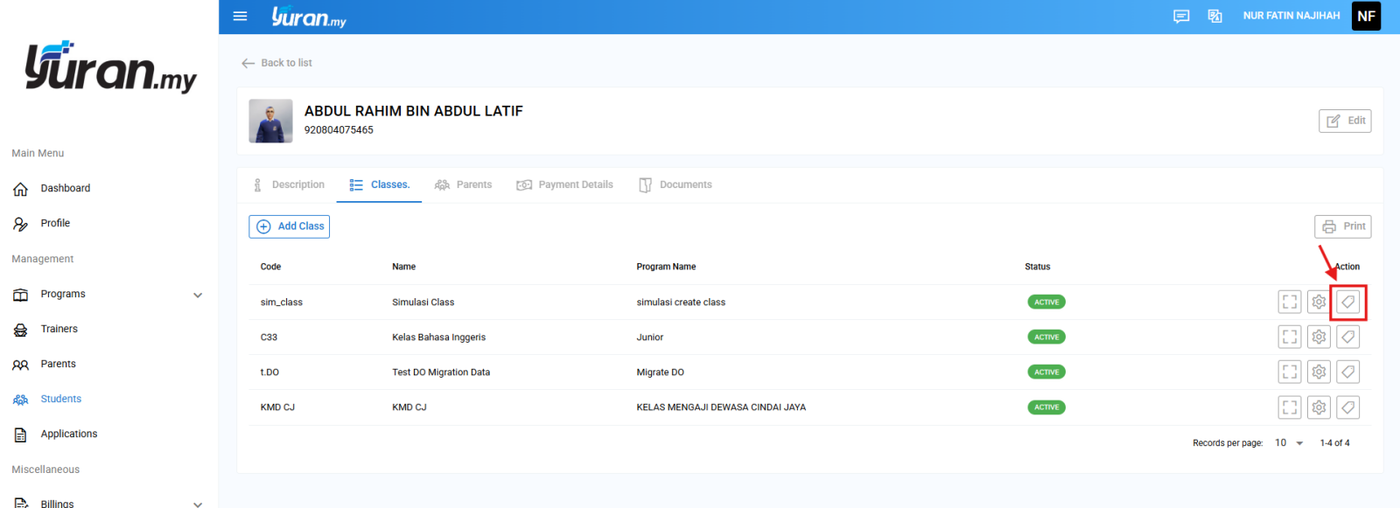Expand the Programs submenu chevron

click(x=197, y=295)
